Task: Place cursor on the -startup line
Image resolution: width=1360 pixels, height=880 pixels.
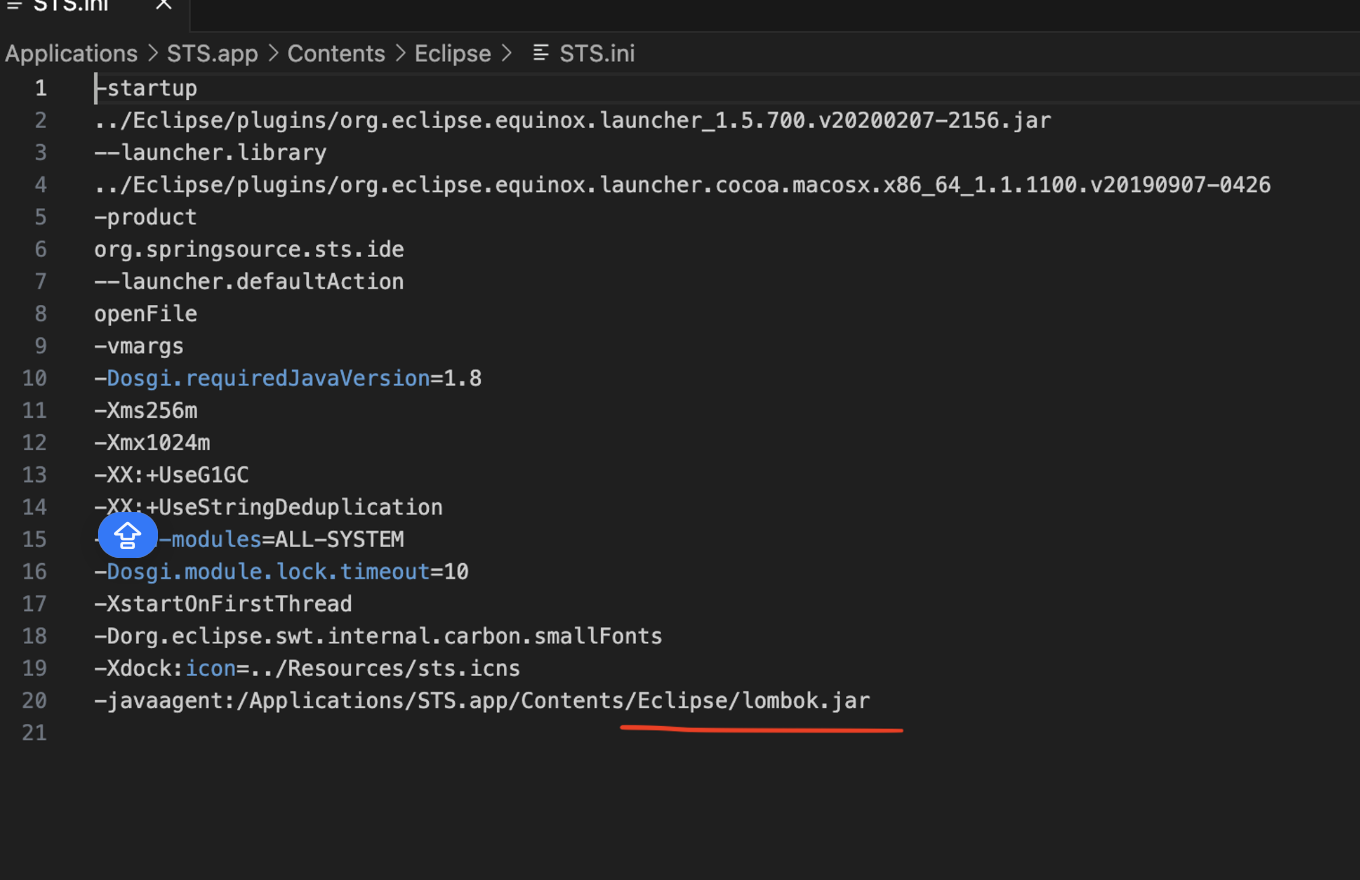Action: coord(146,88)
